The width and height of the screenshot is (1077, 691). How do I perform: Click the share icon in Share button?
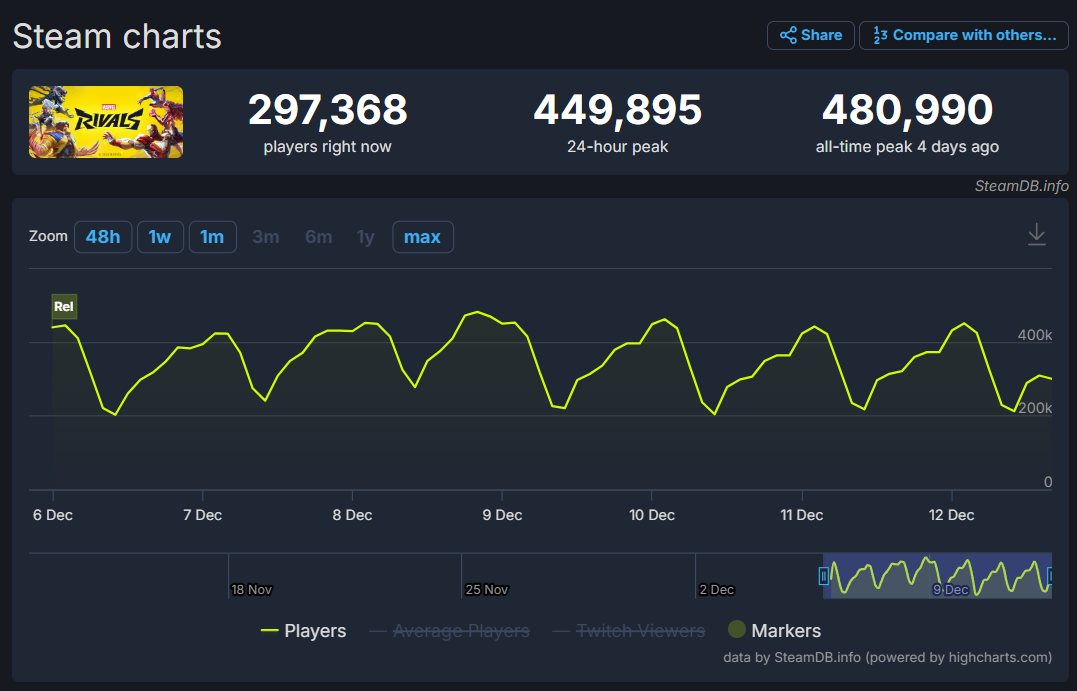click(788, 35)
